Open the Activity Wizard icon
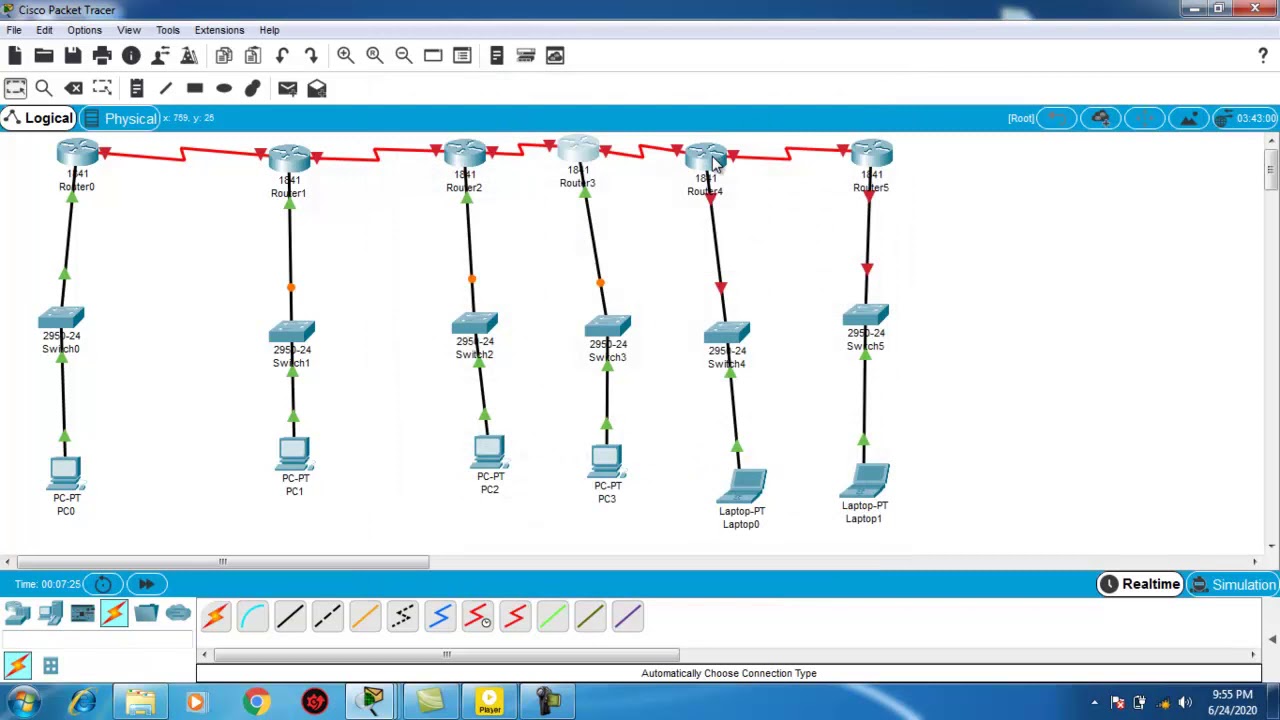 (x=189, y=56)
